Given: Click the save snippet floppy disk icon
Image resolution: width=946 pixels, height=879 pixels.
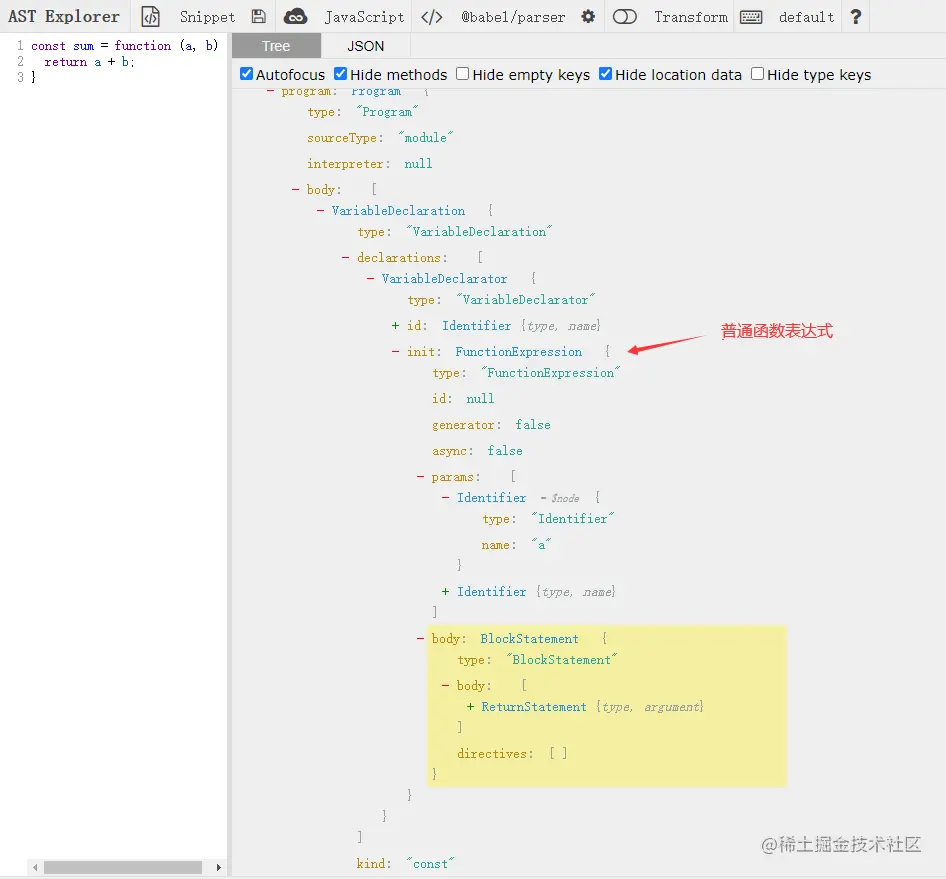Looking at the screenshot, I should pyautogui.click(x=258, y=16).
